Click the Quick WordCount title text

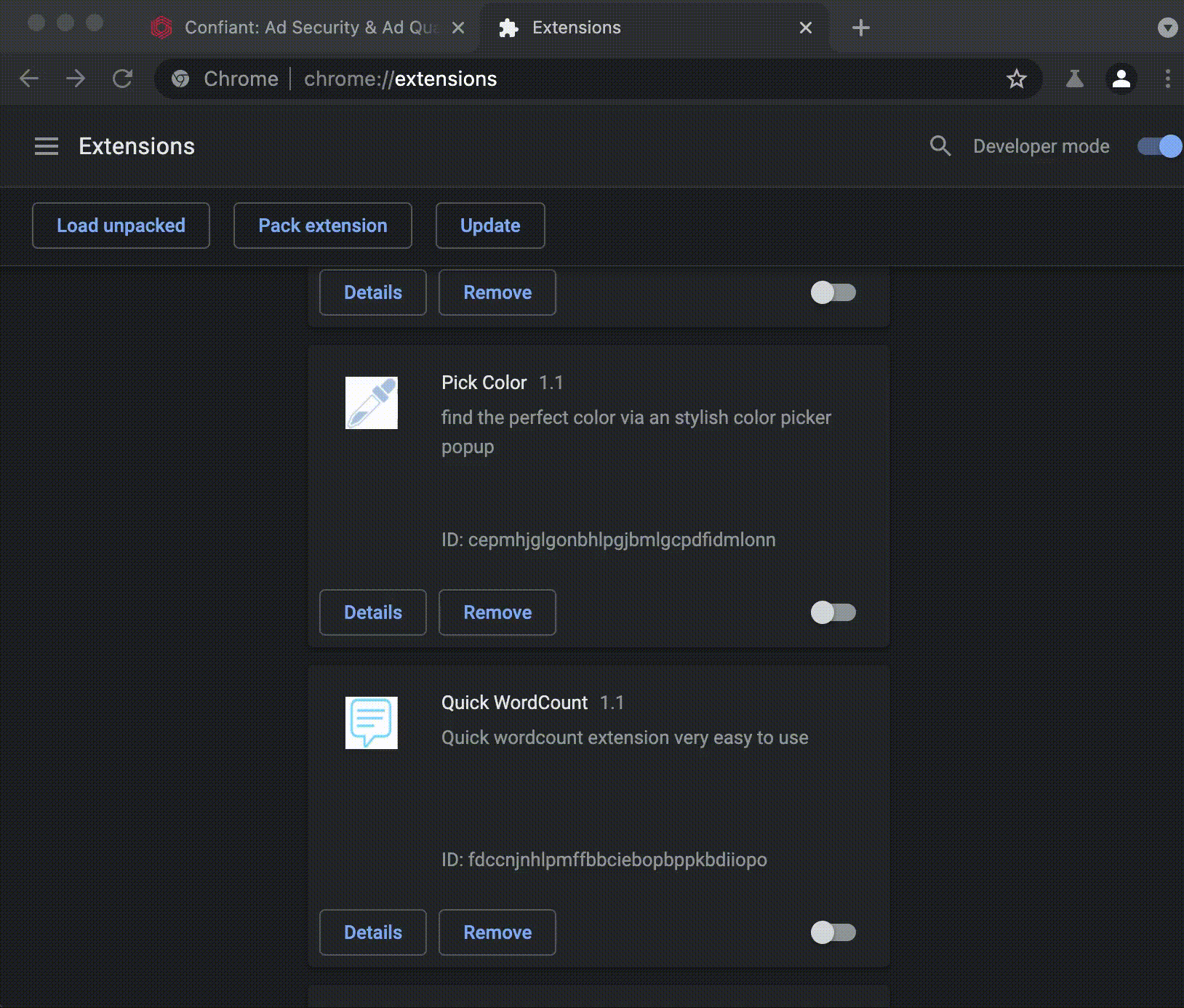514,703
